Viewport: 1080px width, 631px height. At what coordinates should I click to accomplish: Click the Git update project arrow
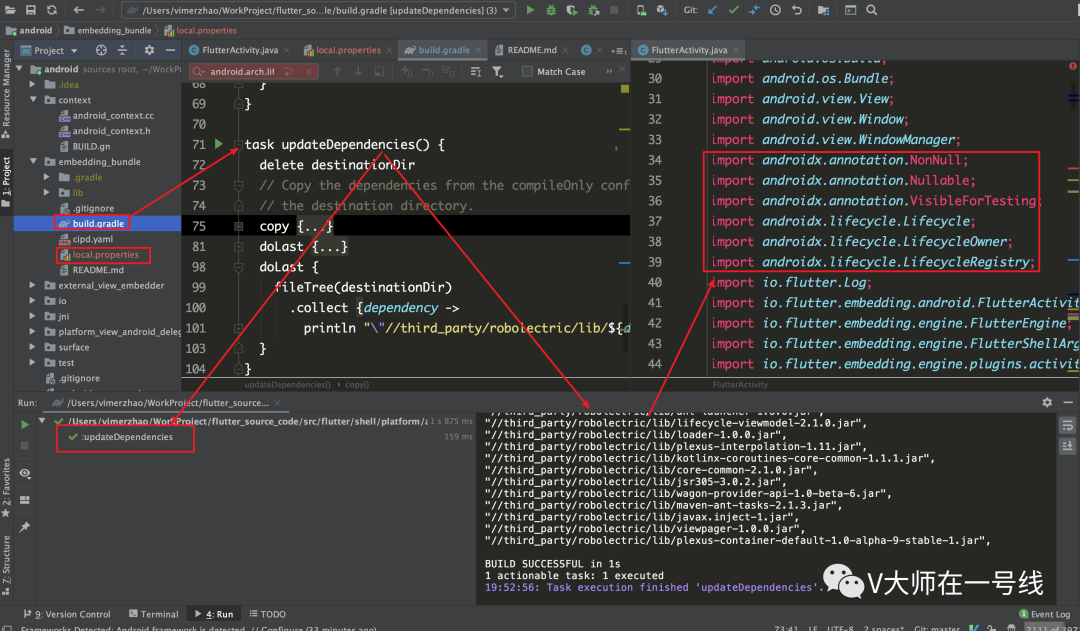pyautogui.click(x=712, y=10)
